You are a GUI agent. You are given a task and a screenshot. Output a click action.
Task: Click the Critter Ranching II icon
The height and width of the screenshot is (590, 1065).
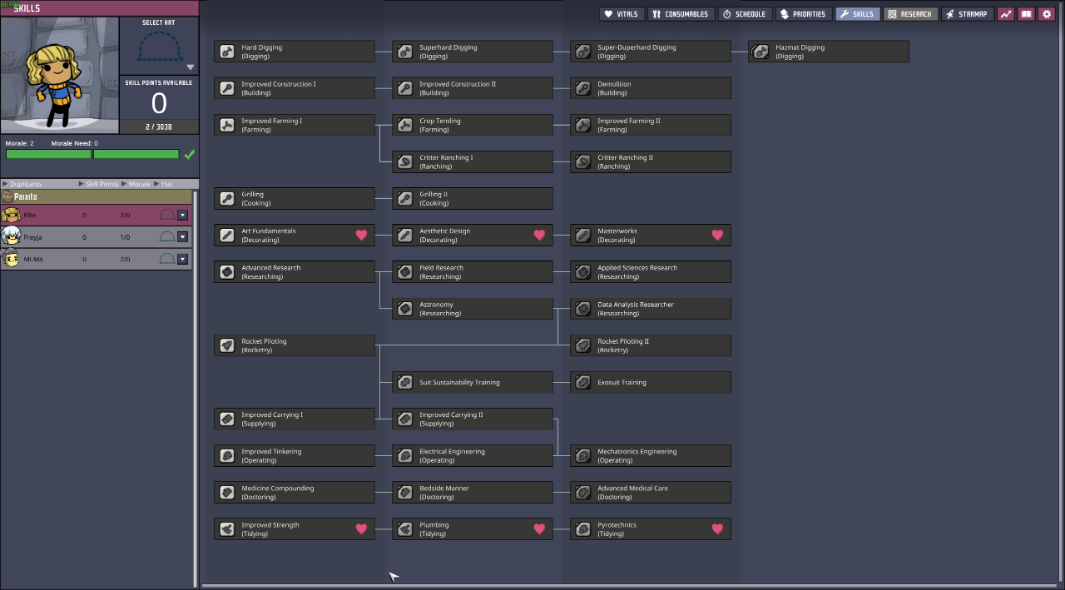(x=583, y=162)
